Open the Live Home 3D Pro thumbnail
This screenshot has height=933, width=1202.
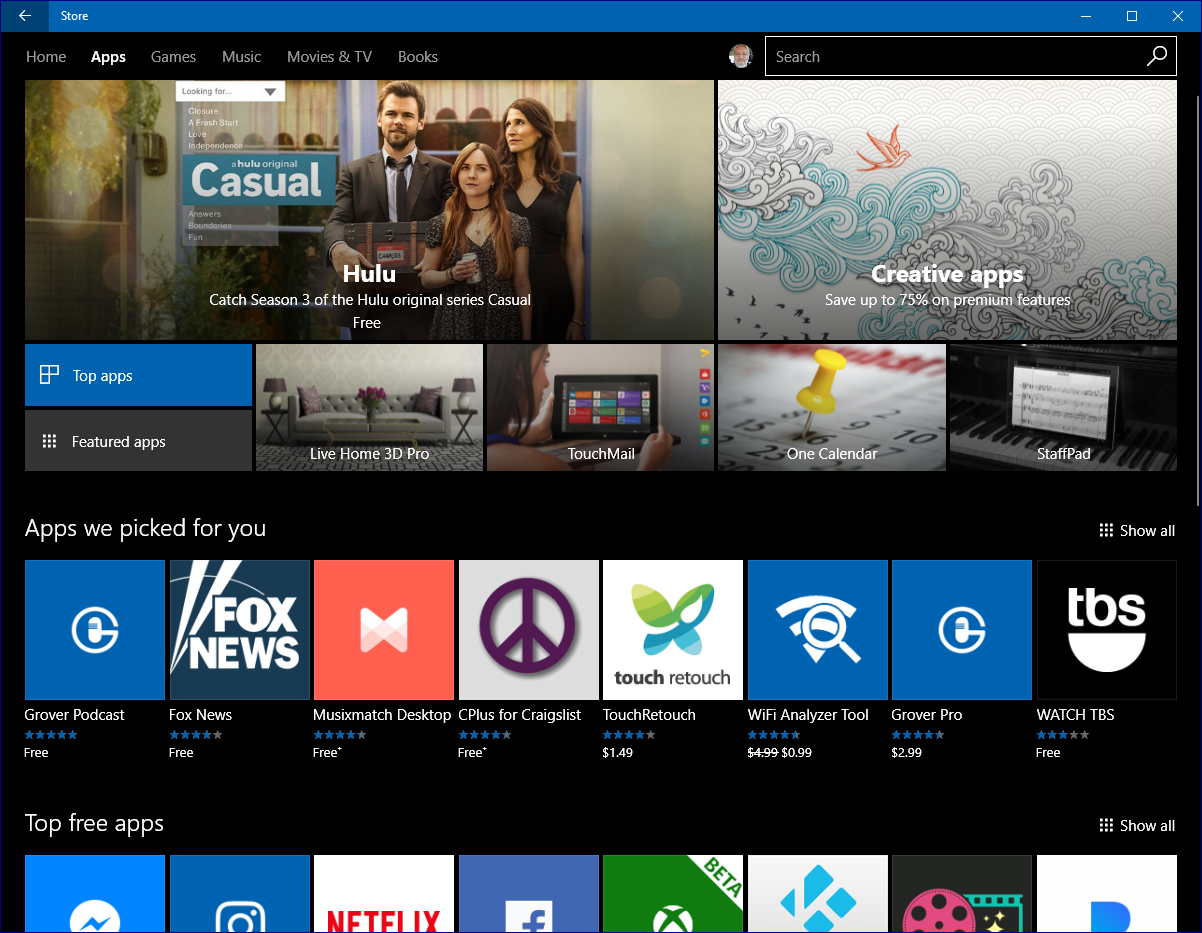369,407
